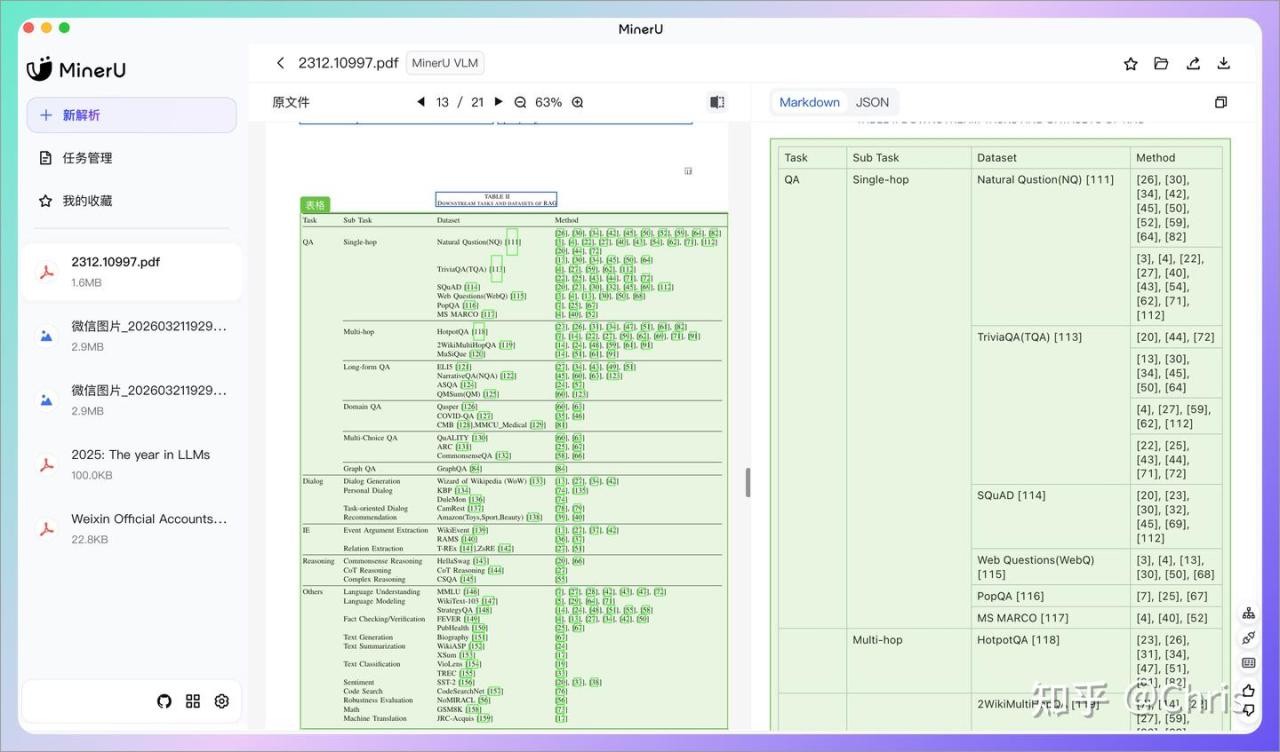
Task: Copy the Markdown output content
Action: pos(1220,102)
